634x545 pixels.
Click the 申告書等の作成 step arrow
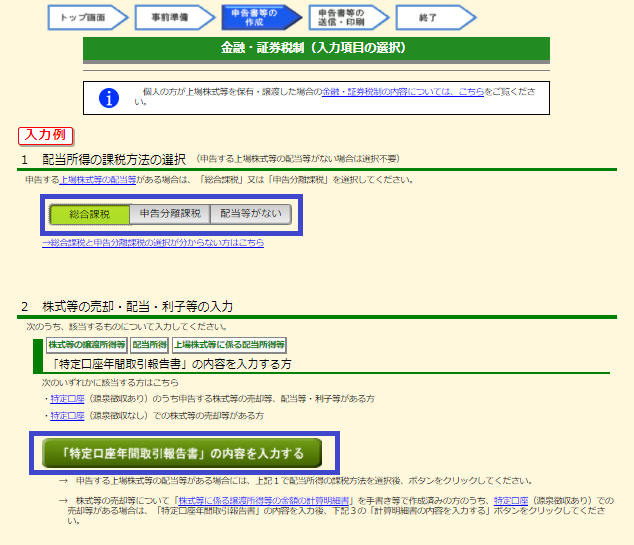pos(259,17)
